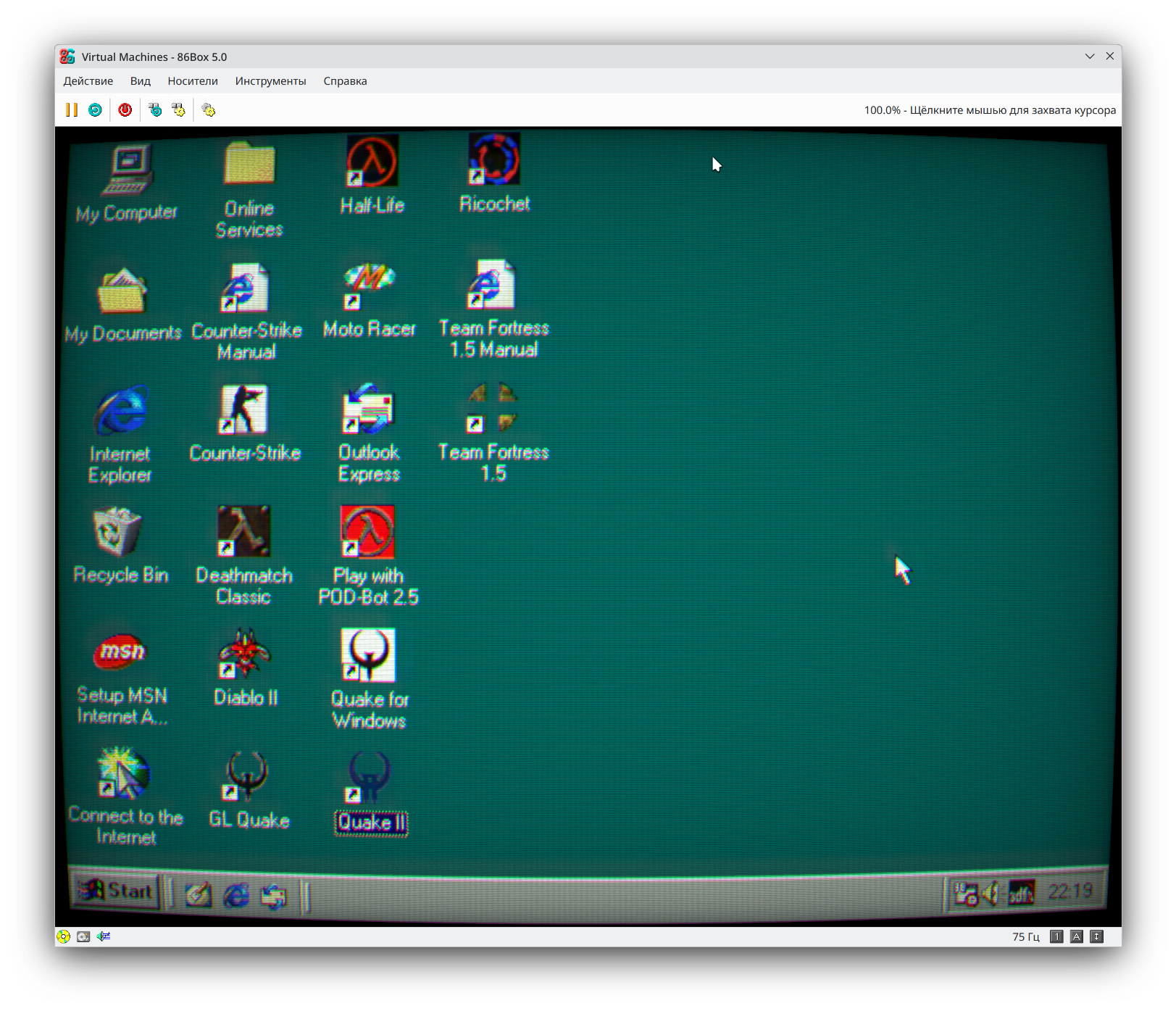Open the 86Box settings gear icon

click(209, 110)
